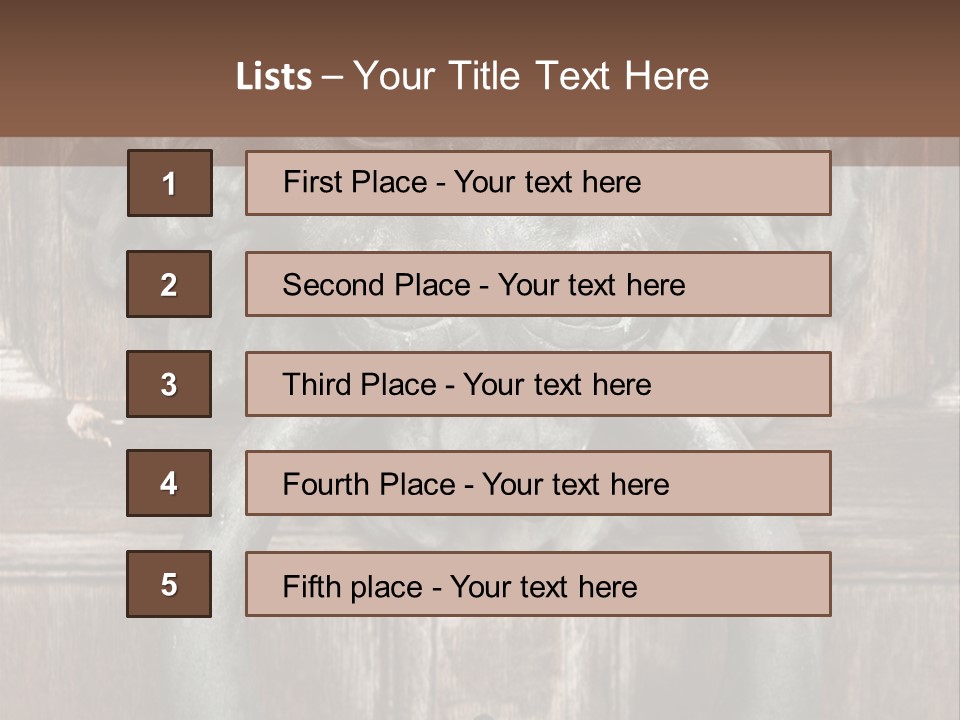Image resolution: width=960 pixels, height=720 pixels.
Task: Click 'Your text here' in fifth row
Action: [543, 586]
